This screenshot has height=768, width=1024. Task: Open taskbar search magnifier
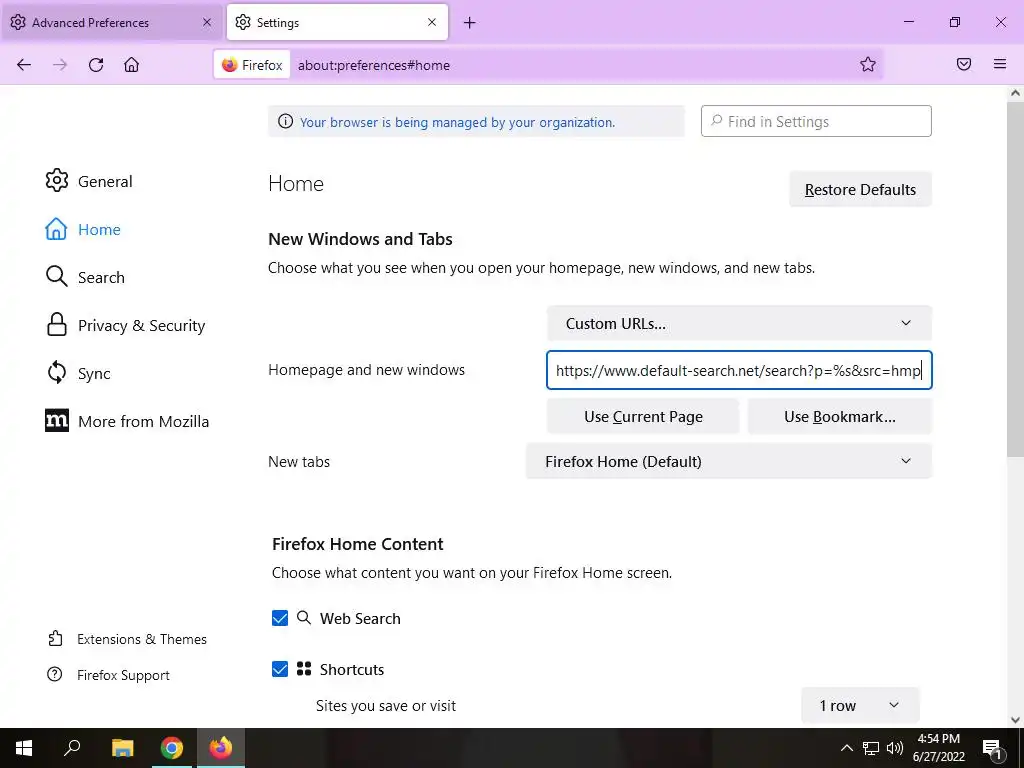pos(72,747)
